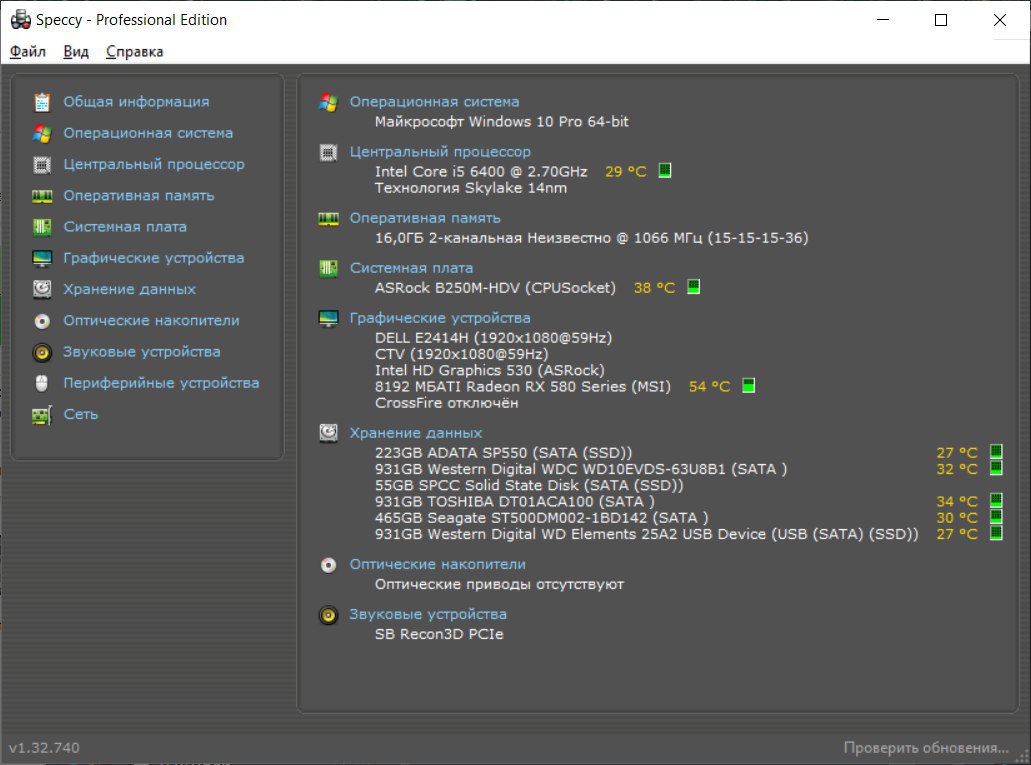The width and height of the screenshot is (1031, 765).
Task: Open the Вид menu
Action: (76, 51)
